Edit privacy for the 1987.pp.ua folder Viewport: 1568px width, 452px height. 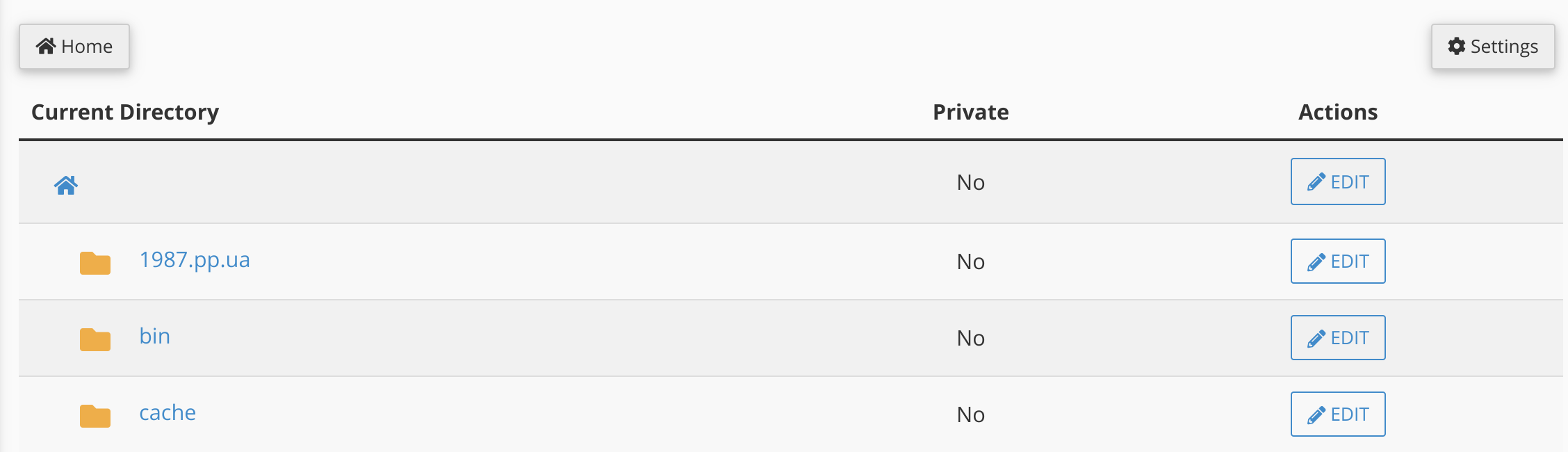pyautogui.click(x=1337, y=261)
